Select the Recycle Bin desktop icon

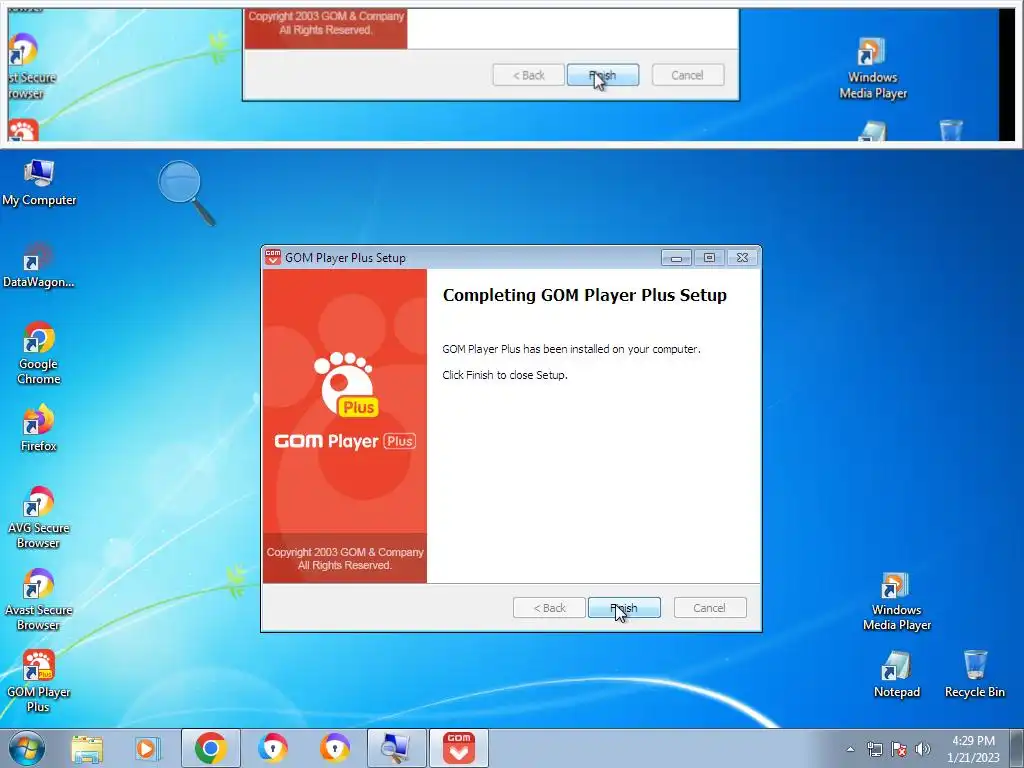pos(974,675)
